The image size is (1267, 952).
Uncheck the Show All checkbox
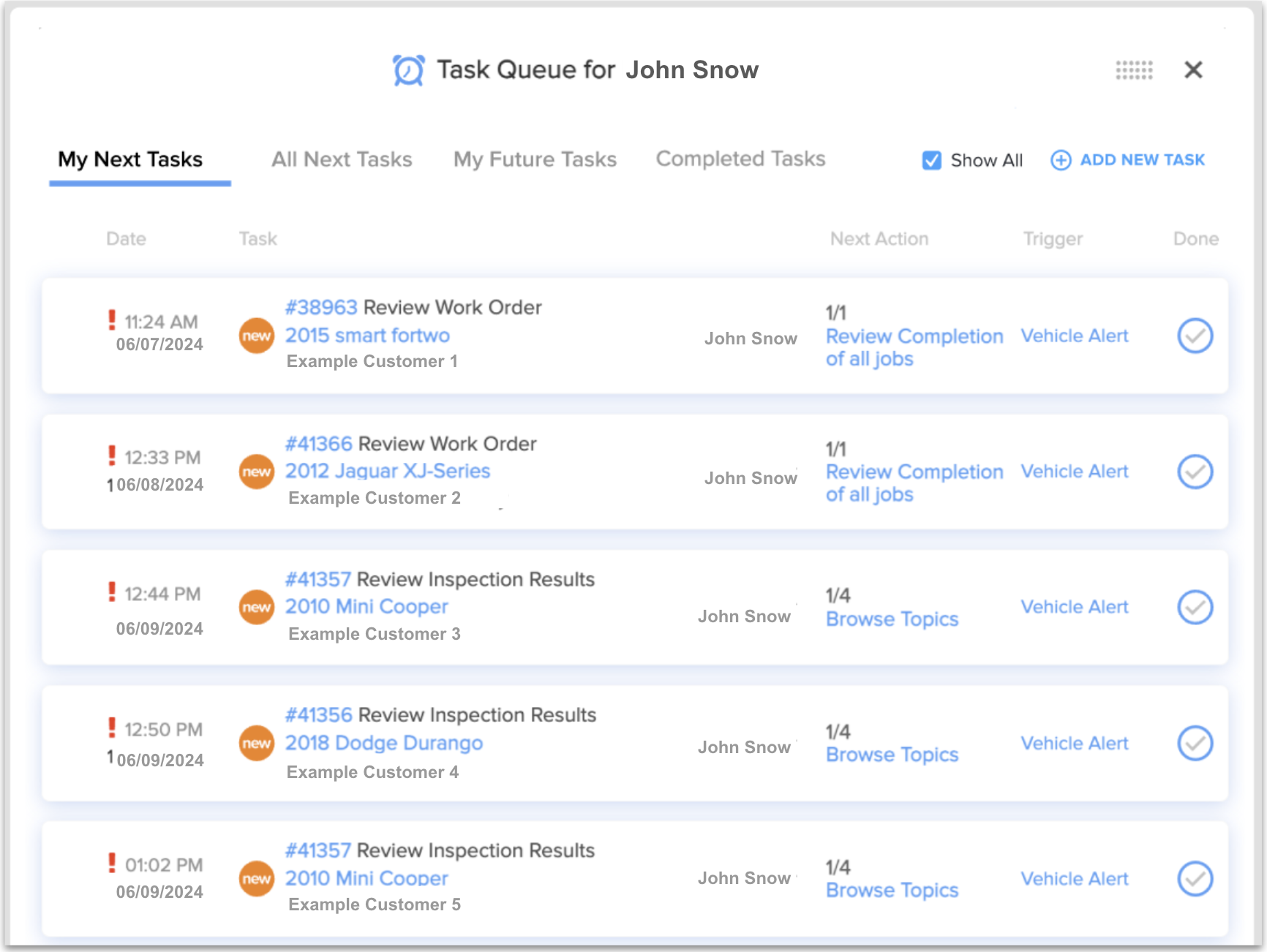tap(932, 160)
